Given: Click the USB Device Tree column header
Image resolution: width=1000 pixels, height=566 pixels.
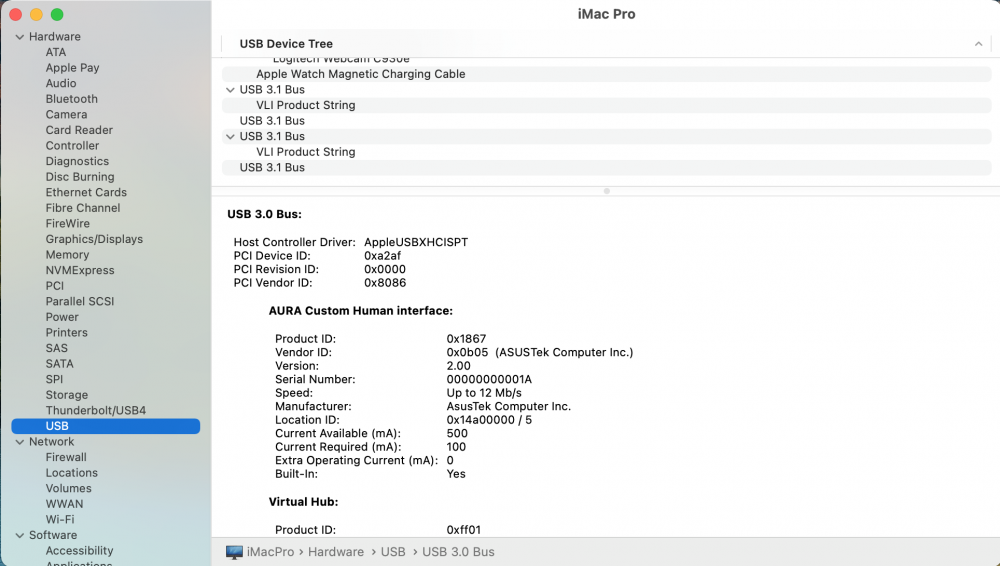Looking at the screenshot, I should pyautogui.click(x=286, y=44).
